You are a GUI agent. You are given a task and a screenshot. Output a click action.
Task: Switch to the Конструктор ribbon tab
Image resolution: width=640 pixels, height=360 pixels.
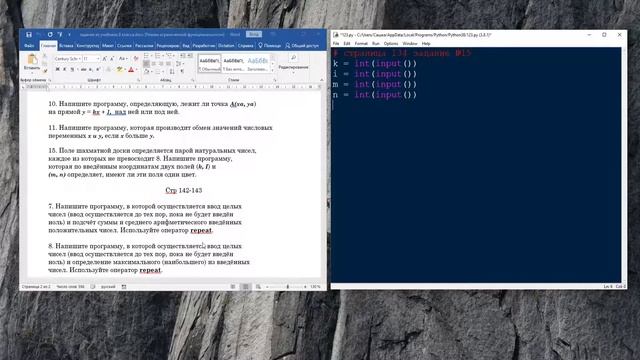click(x=88, y=46)
